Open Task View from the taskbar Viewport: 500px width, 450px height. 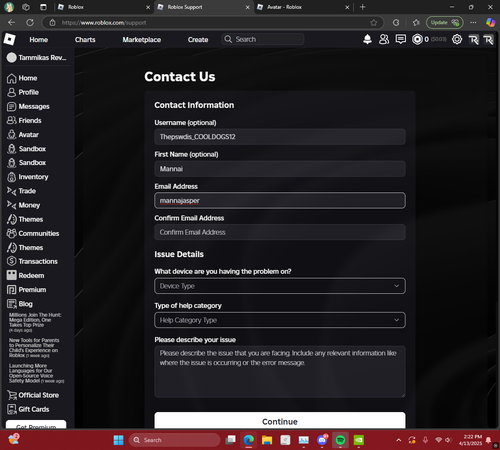[230, 440]
